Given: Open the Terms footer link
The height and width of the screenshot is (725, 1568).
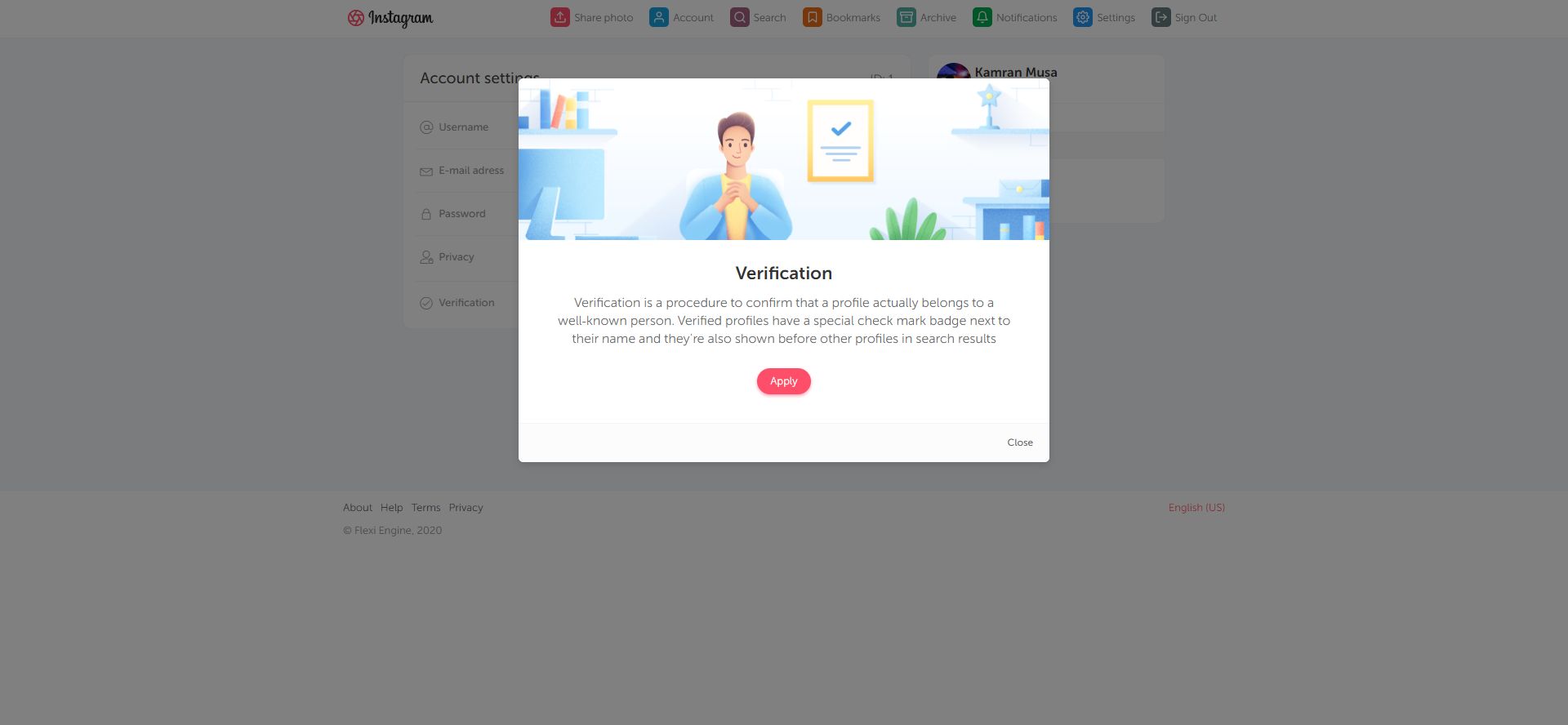Looking at the screenshot, I should [426, 508].
